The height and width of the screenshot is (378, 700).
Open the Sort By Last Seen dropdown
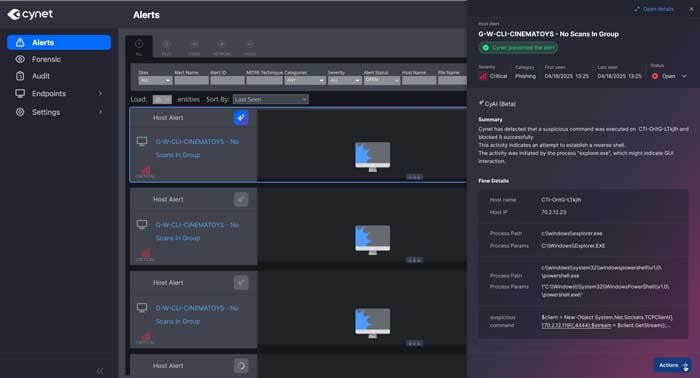coord(271,100)
